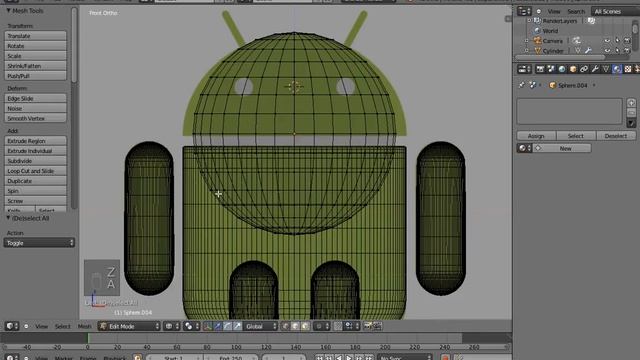Collapse the (De)select All panel
640x360 pixels.
coord(8,218)
